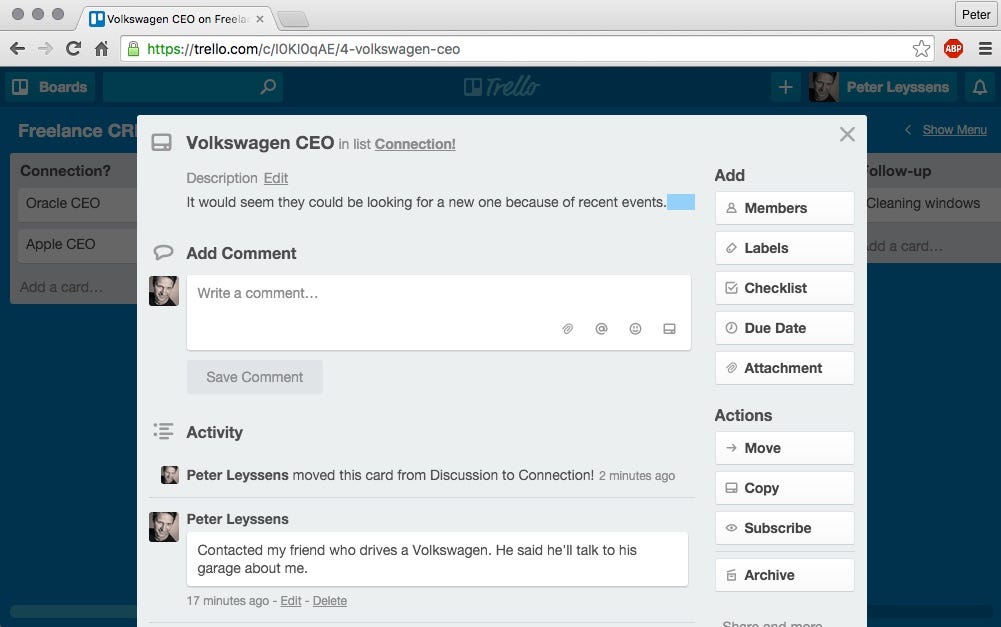Go to the browser home page icon
This screenshot has height=627, width=1001.
[102, 49]
